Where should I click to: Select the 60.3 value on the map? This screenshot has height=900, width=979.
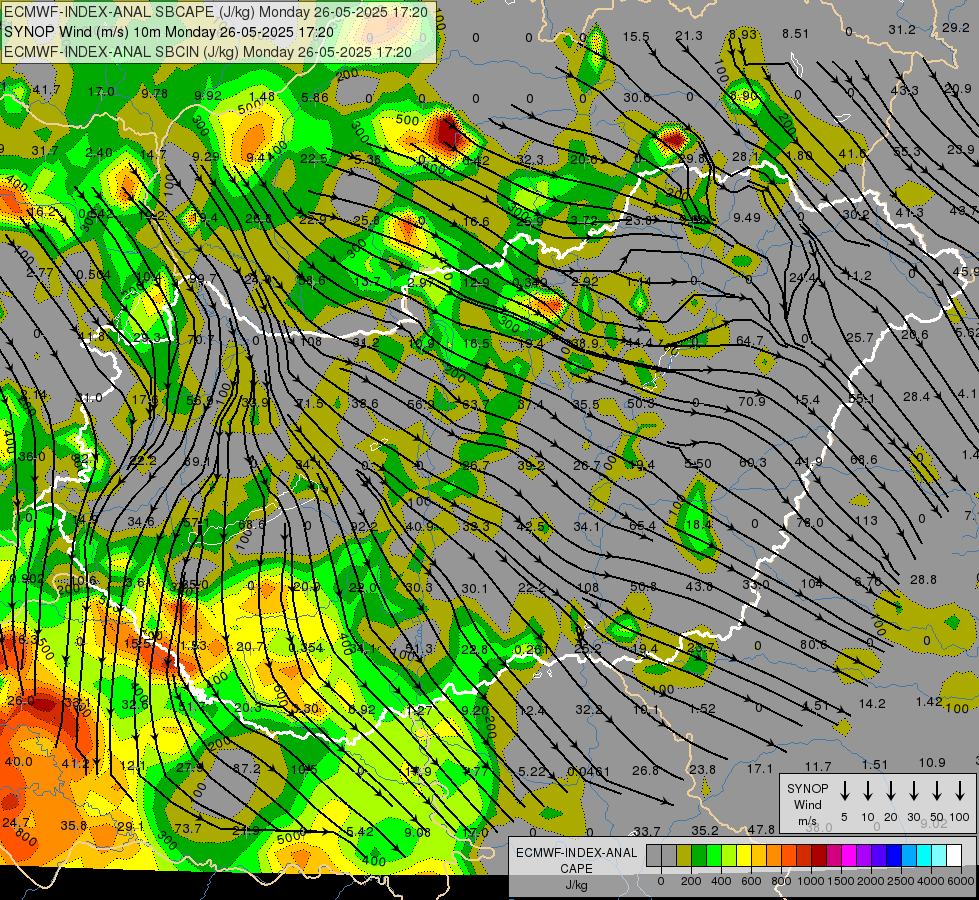(753, 462)
